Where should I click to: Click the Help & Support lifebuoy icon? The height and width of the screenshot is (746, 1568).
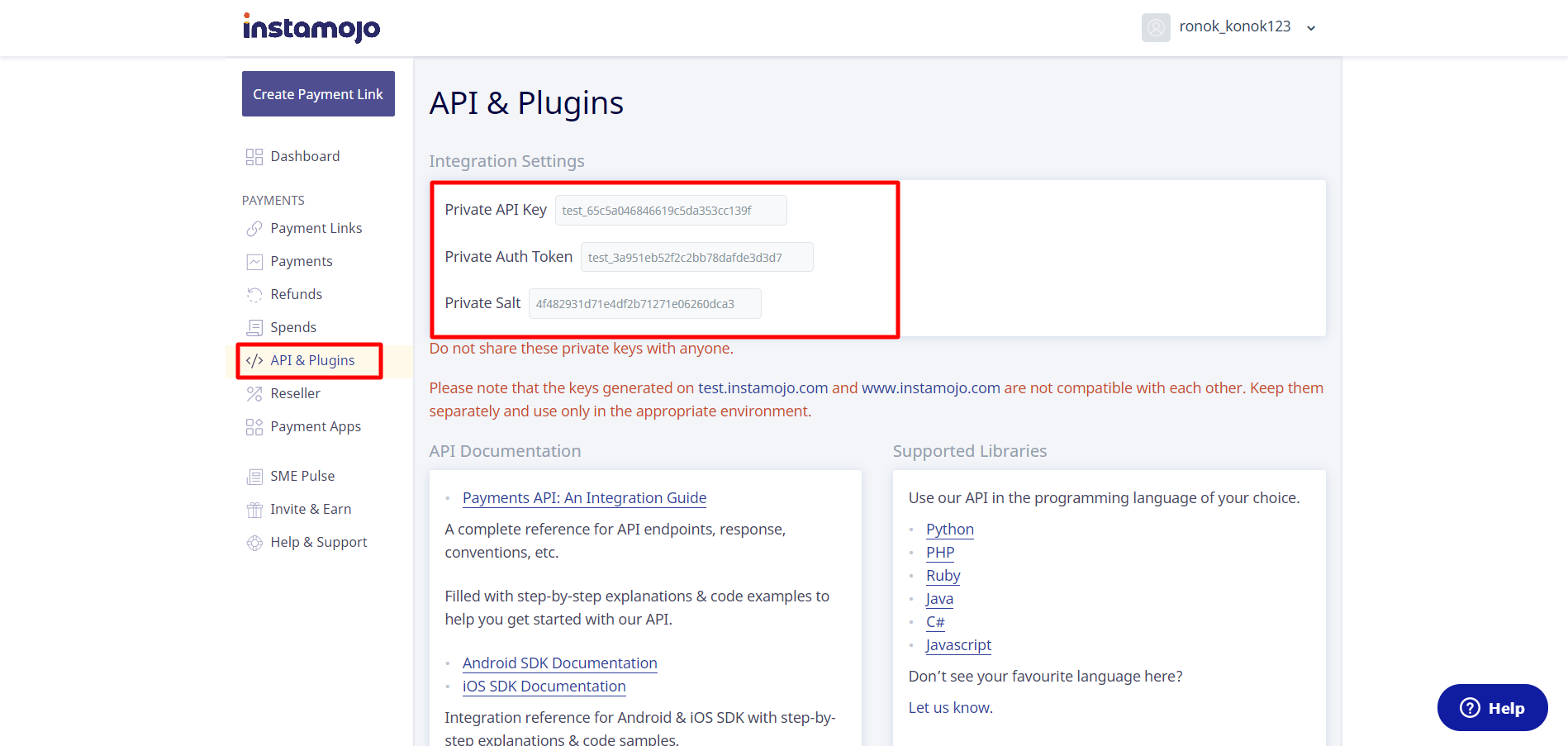tap(254, 543)
